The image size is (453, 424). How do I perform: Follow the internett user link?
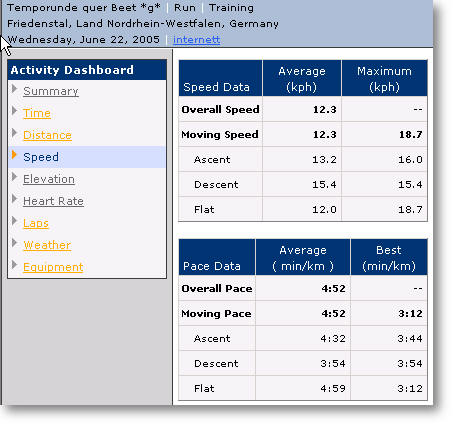196,40
